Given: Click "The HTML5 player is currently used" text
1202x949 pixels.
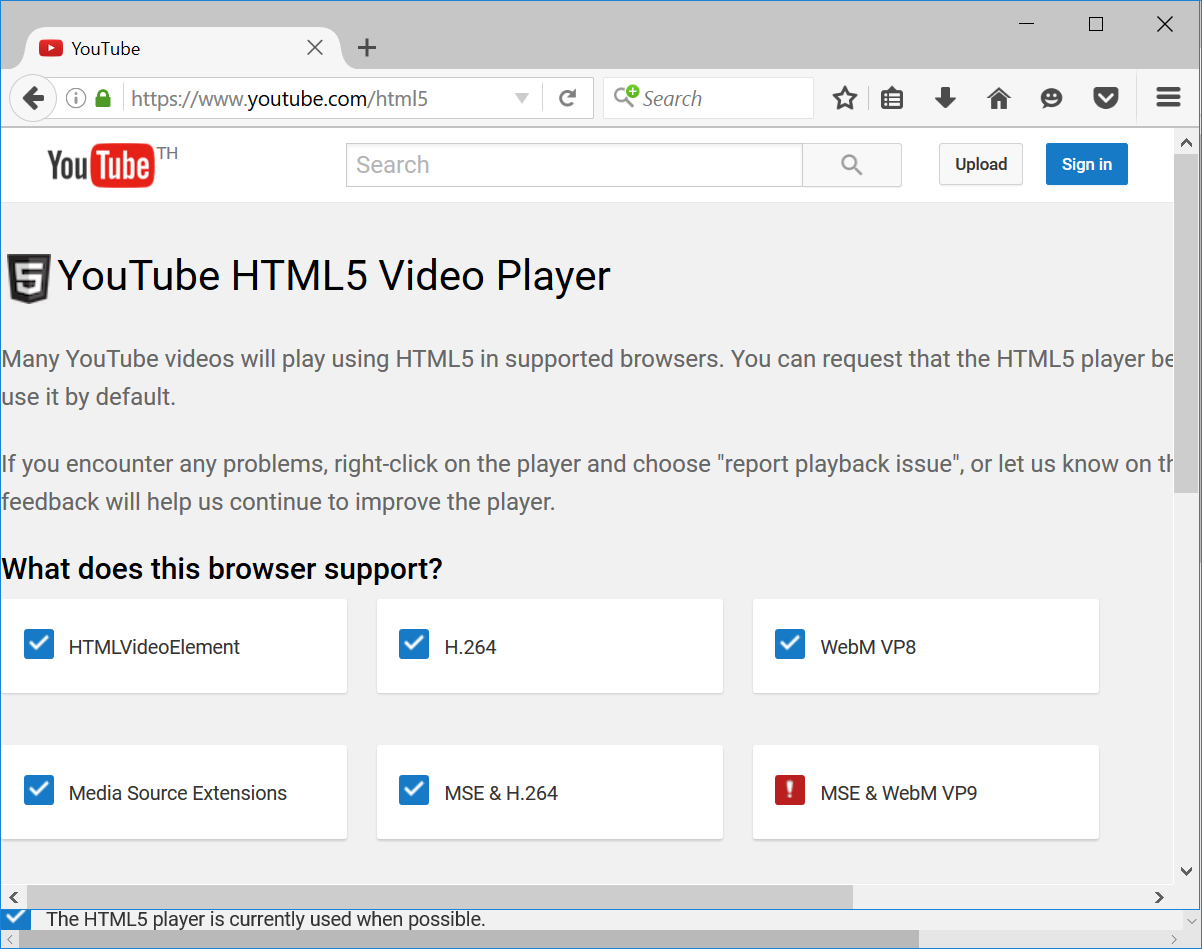Looking at the screenshot, I should (x=266, y=919).
